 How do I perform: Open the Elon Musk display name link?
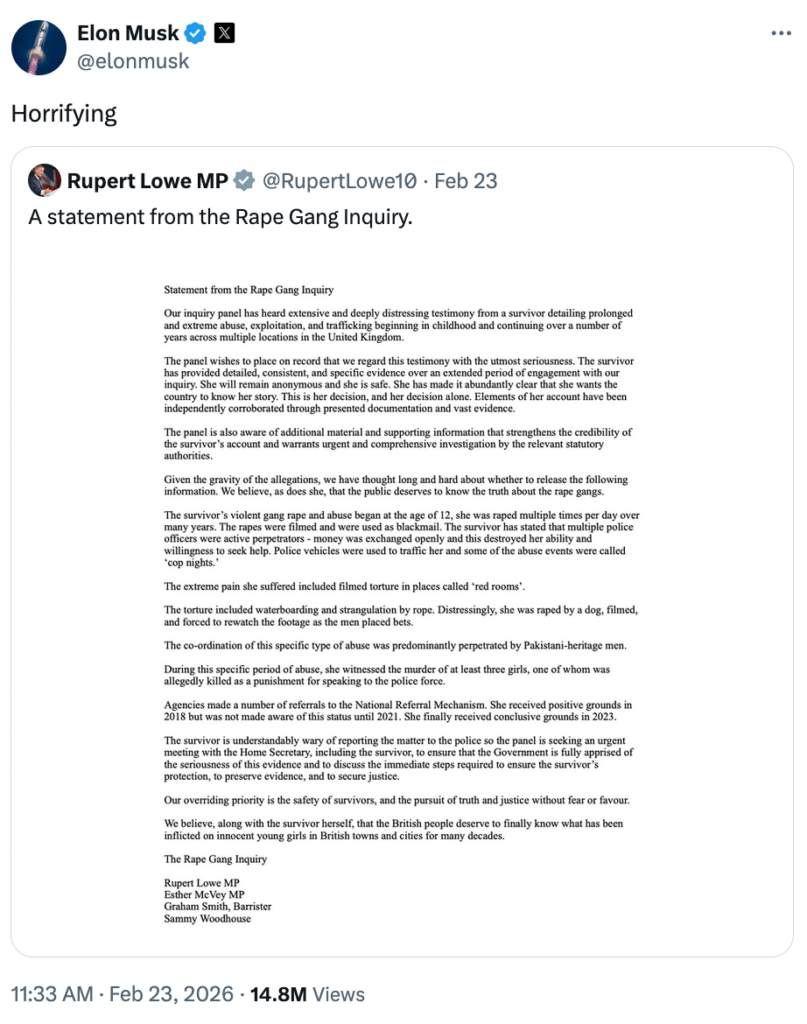[127, 33]
